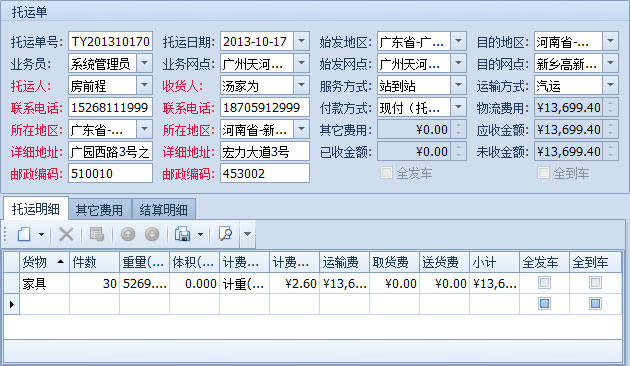Toggle 全到车 checkbox in the 家具 row

595,283
